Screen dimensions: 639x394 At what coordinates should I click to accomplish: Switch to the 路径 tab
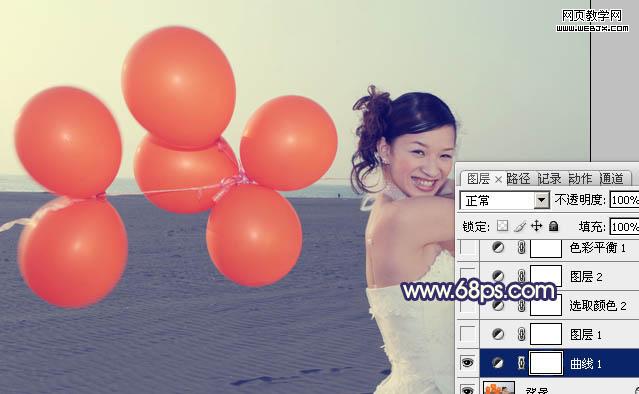[518, 178]
